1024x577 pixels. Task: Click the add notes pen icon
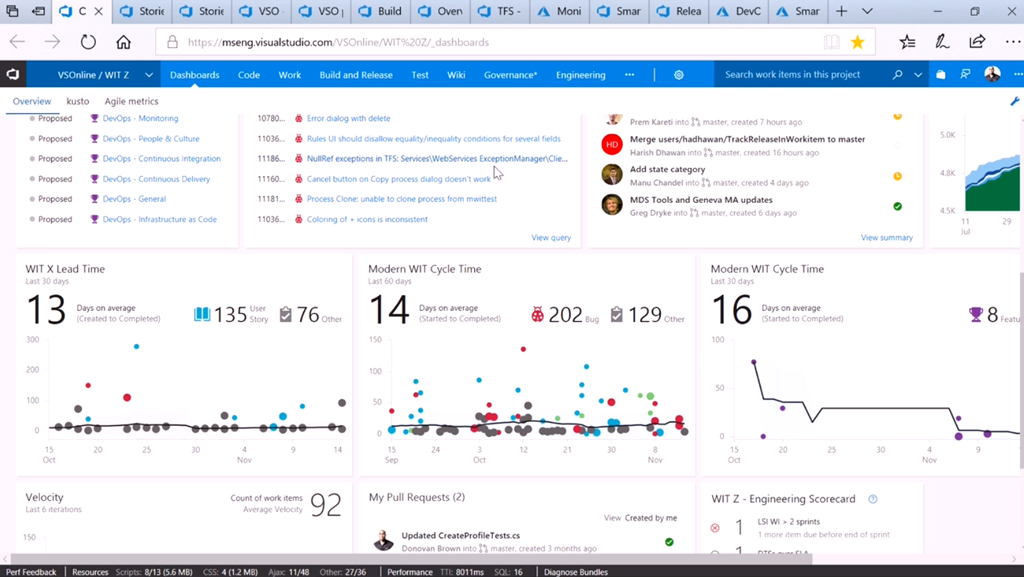pos(942,42)
